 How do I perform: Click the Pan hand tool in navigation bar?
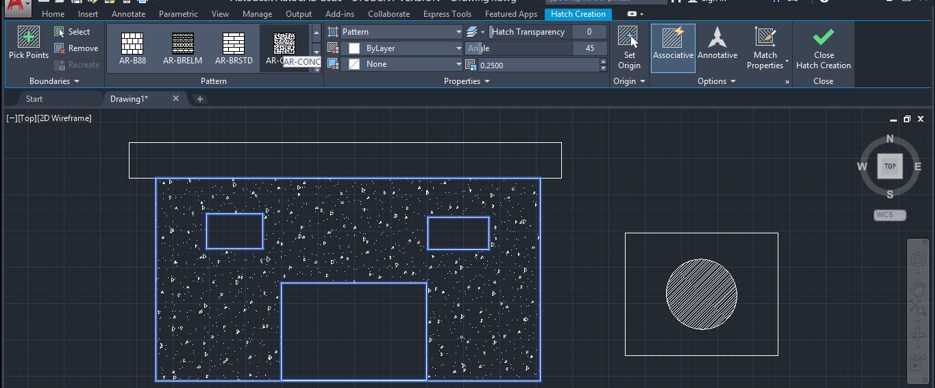917,287
